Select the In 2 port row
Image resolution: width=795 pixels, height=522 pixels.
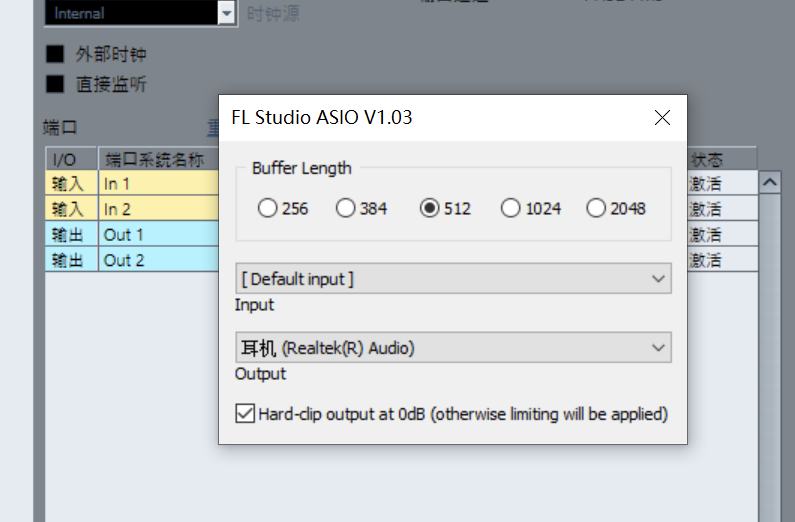point(150,209)
